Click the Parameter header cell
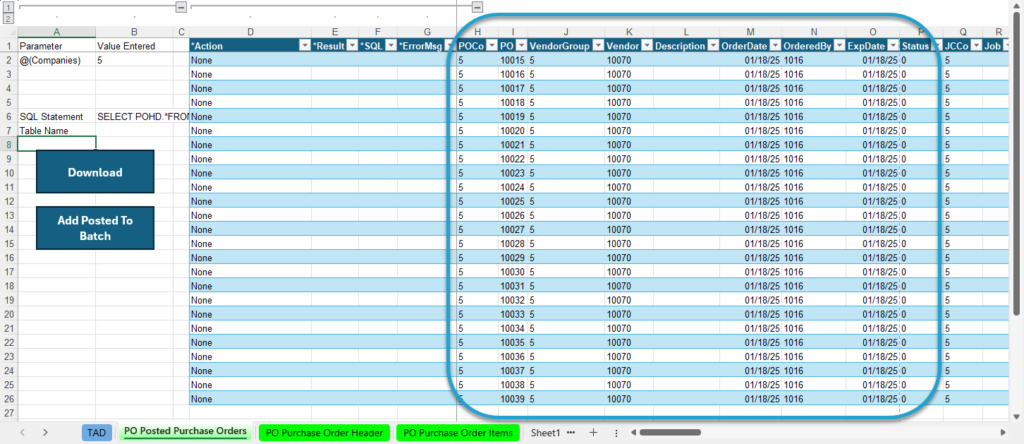This screenshot has height=444, width=1024. coord(57,46)
